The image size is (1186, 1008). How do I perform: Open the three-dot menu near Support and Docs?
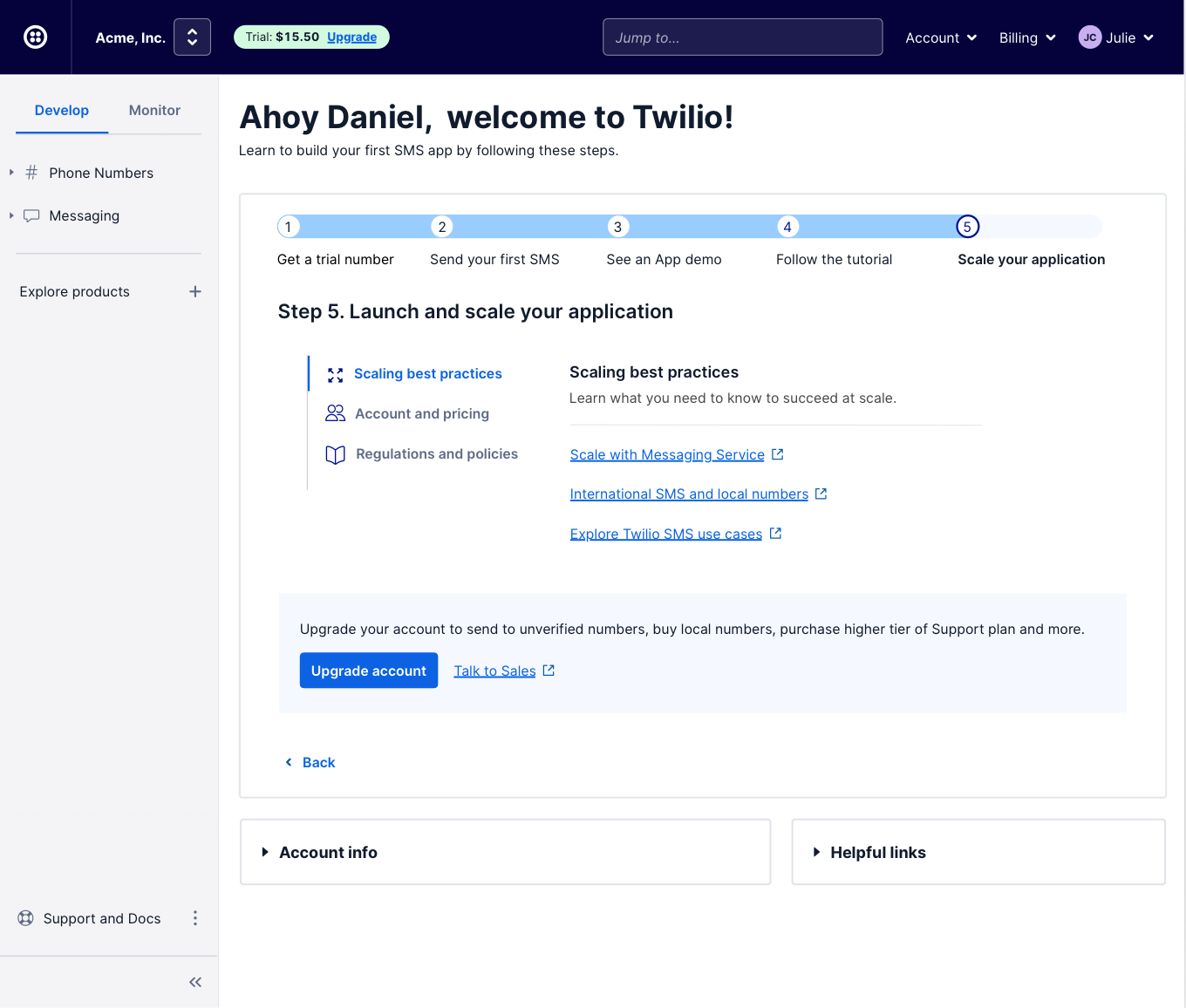pyautogui.click(x=195, y=918)
